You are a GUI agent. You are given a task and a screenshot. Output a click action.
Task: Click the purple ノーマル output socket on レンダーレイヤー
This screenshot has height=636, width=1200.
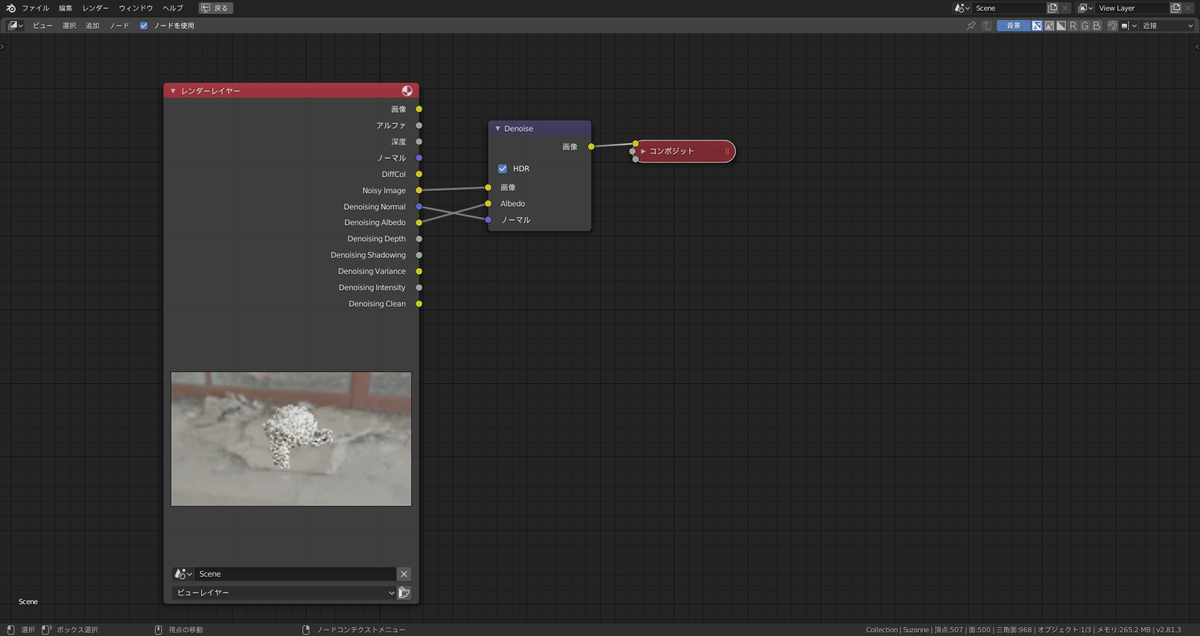pos(419,158)
